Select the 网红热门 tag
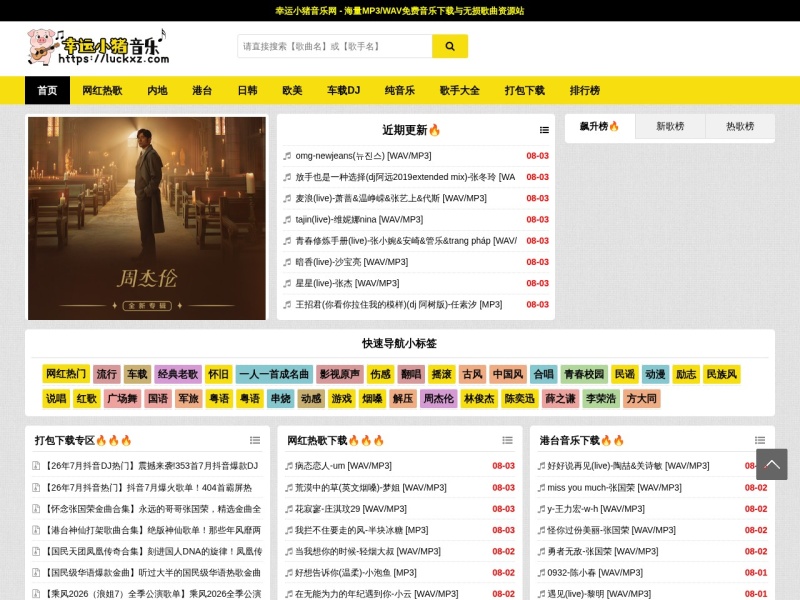The width and height of the screenshot is (800, 600). 66,374
